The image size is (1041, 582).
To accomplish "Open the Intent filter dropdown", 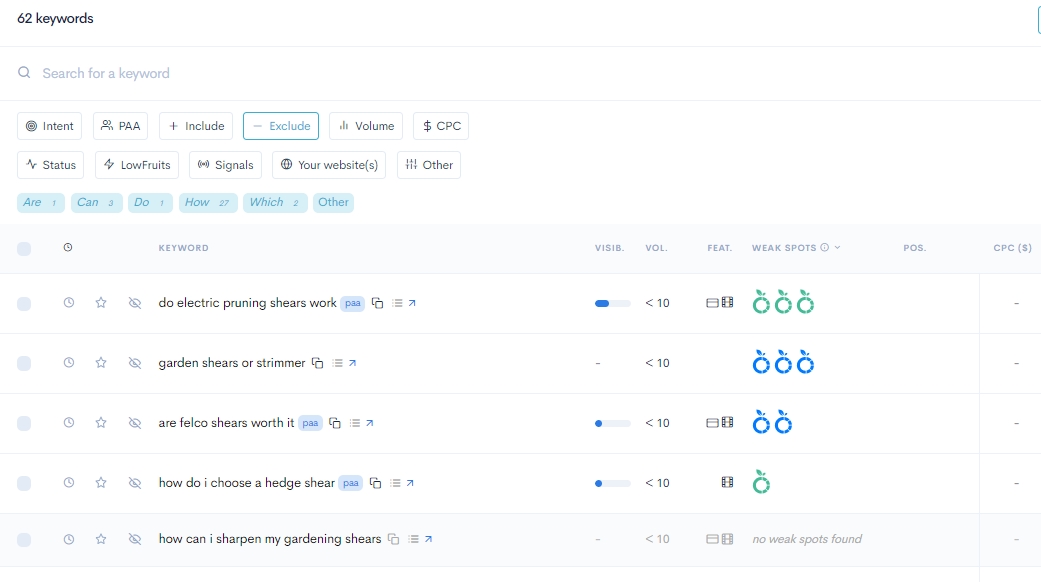I will 50,126.
